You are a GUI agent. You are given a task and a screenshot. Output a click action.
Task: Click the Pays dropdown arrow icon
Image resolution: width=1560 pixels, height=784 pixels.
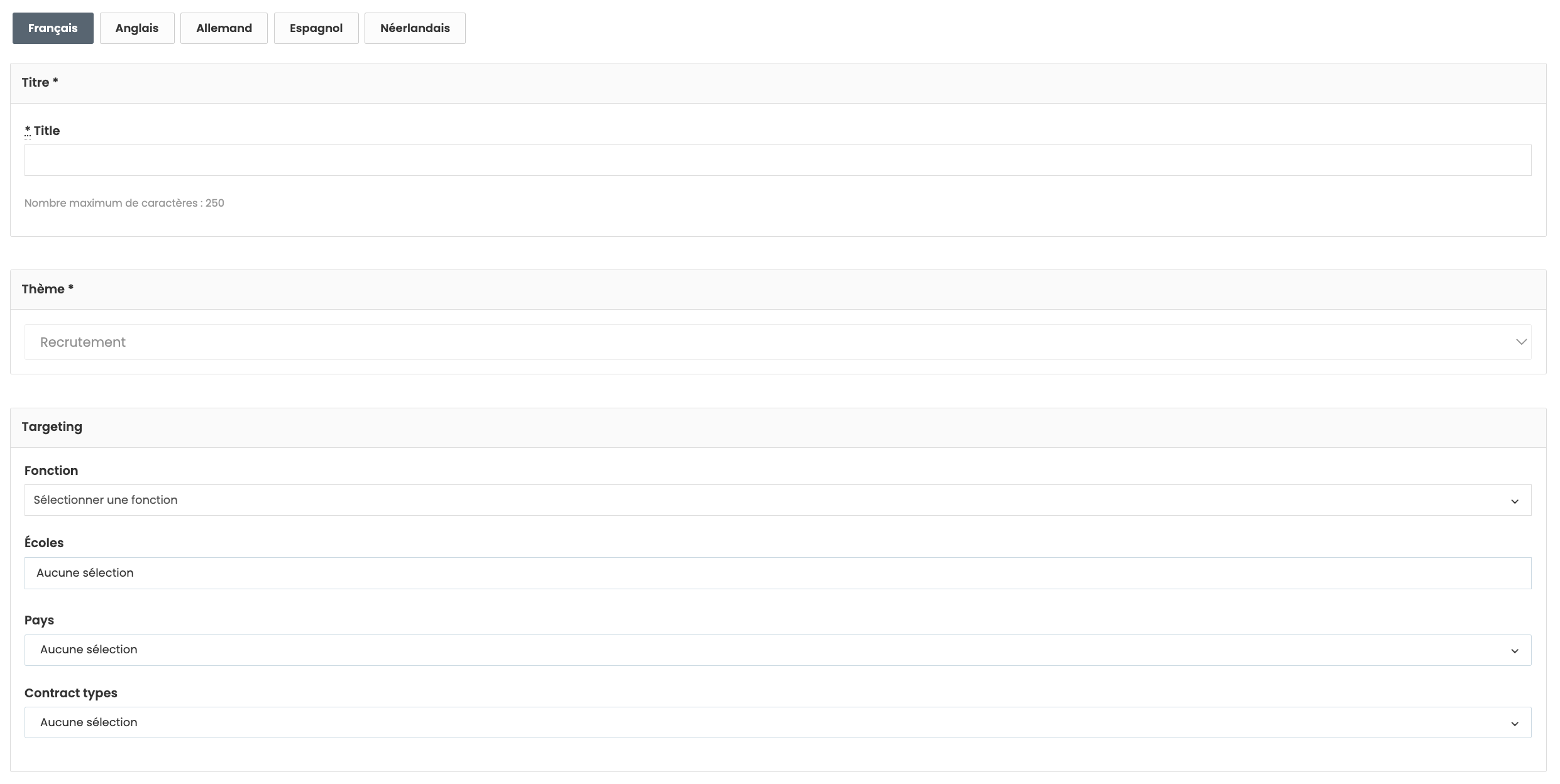pos(1514,651)
